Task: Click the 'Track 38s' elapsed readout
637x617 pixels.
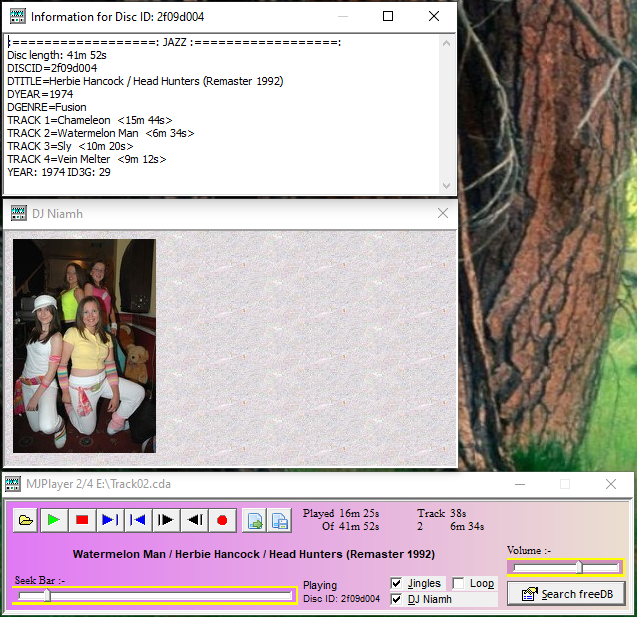Action: [x=442, y=513]
